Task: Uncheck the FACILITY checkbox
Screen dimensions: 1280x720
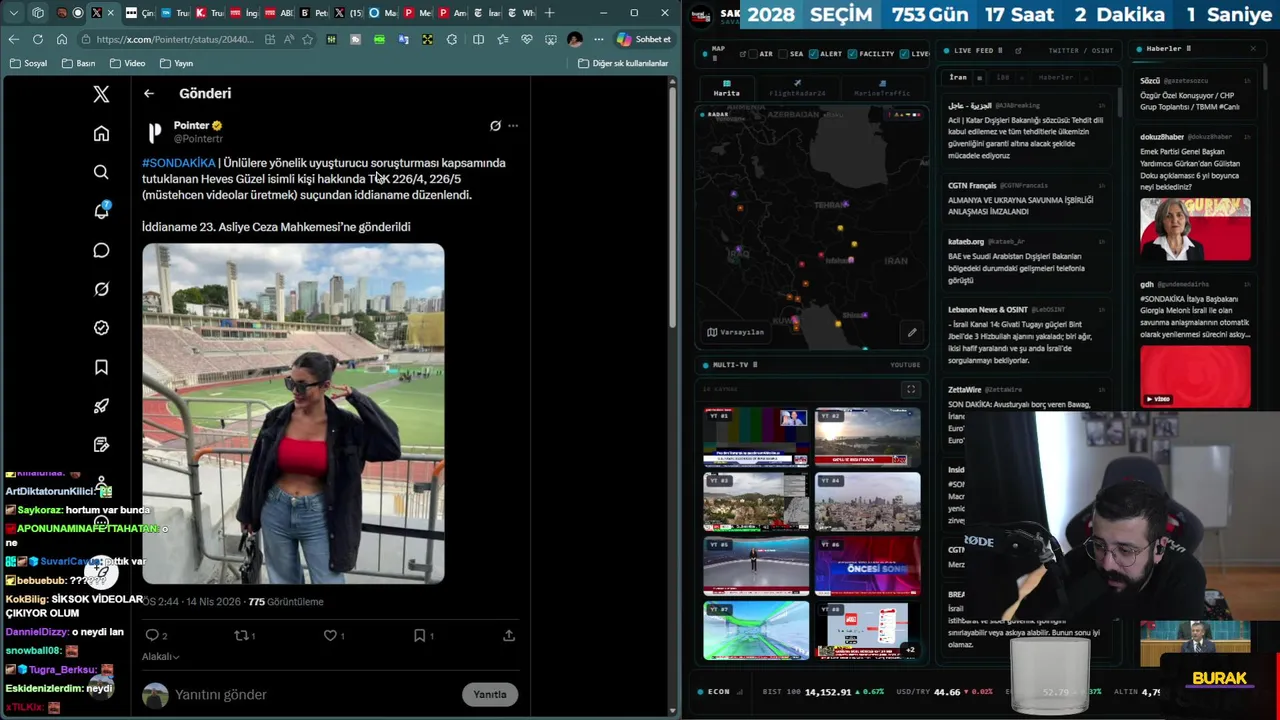Action: (x=852, y=53)
